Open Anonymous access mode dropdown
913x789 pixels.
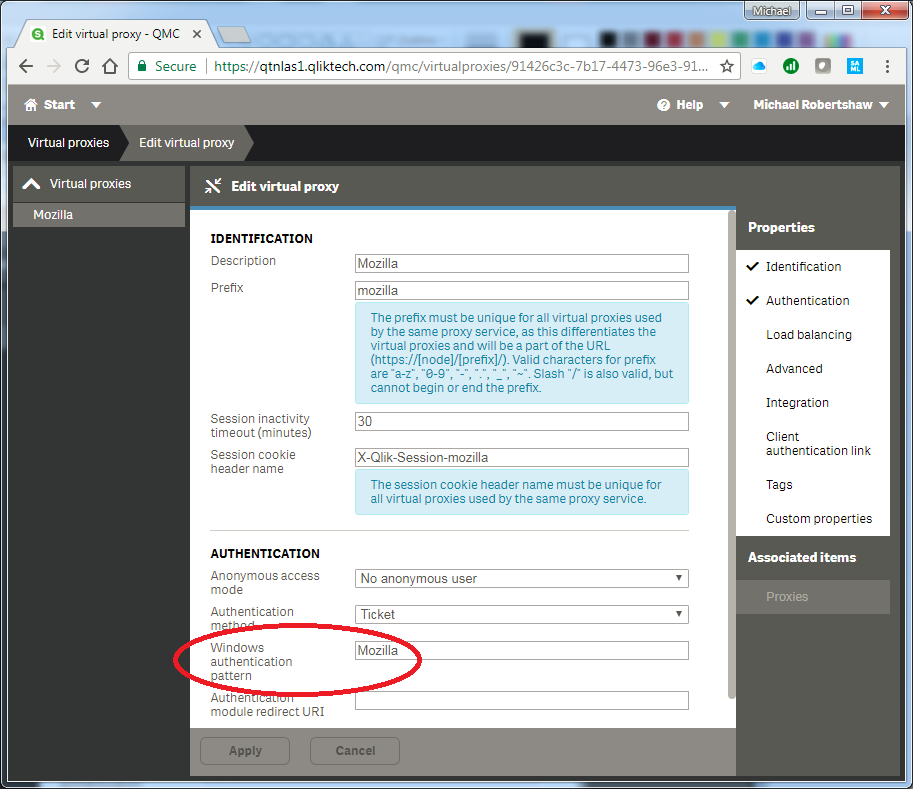click(x=522, y=578)
